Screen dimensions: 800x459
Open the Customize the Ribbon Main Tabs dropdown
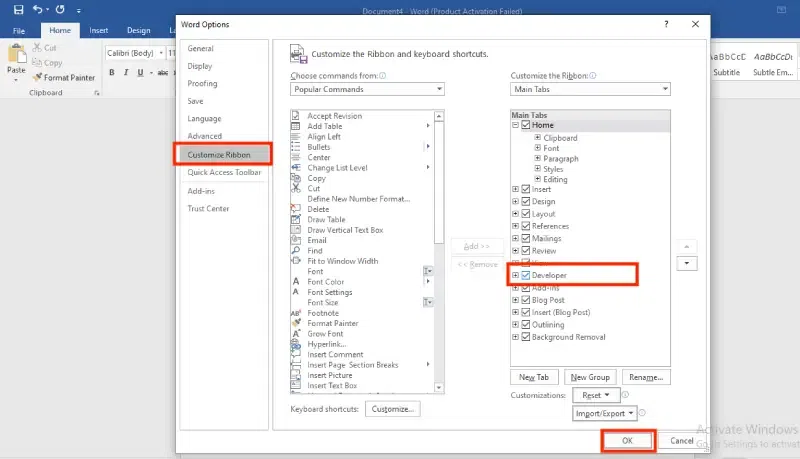tap(590, 89)
